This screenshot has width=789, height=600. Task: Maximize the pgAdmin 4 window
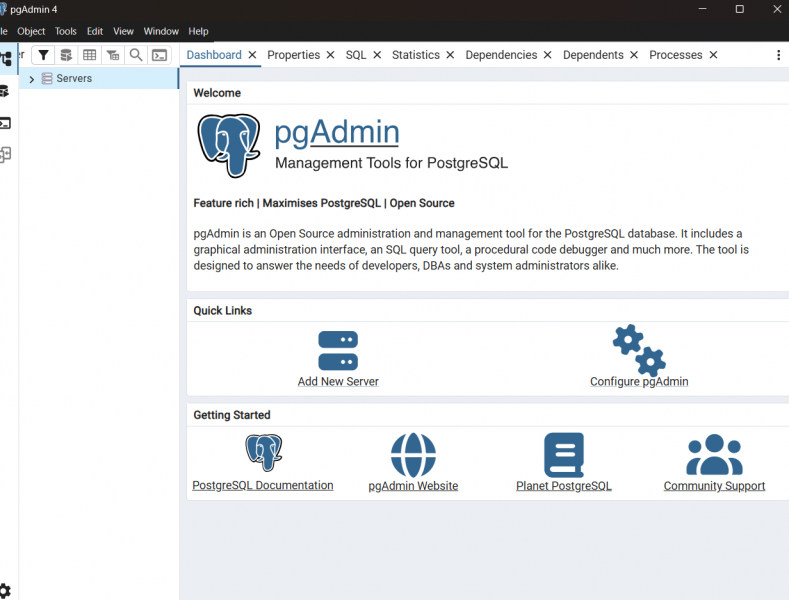tap(740, 9)
